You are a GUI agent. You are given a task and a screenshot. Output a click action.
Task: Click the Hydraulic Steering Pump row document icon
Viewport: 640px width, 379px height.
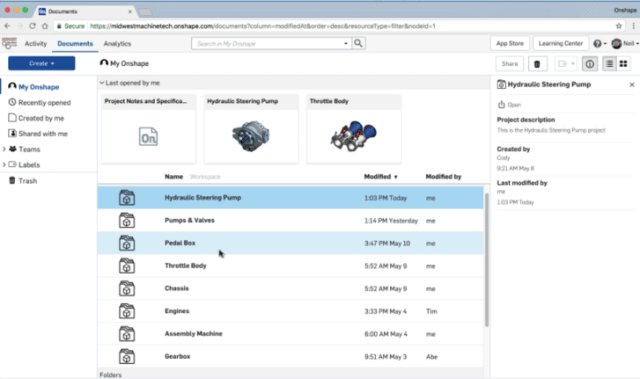pyautogui.click(x=127, y=197)
